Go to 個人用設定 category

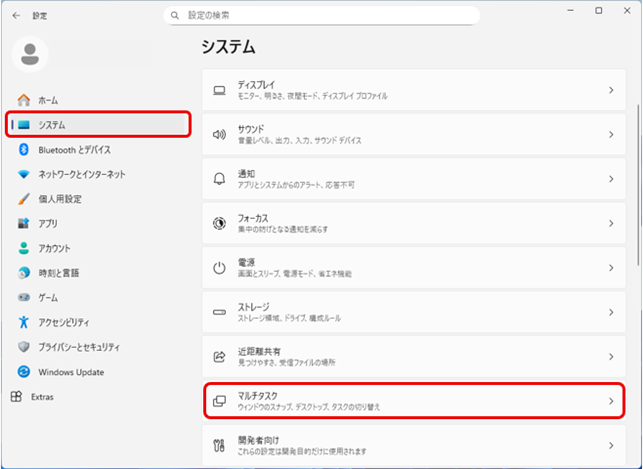[x=98, y=199]
